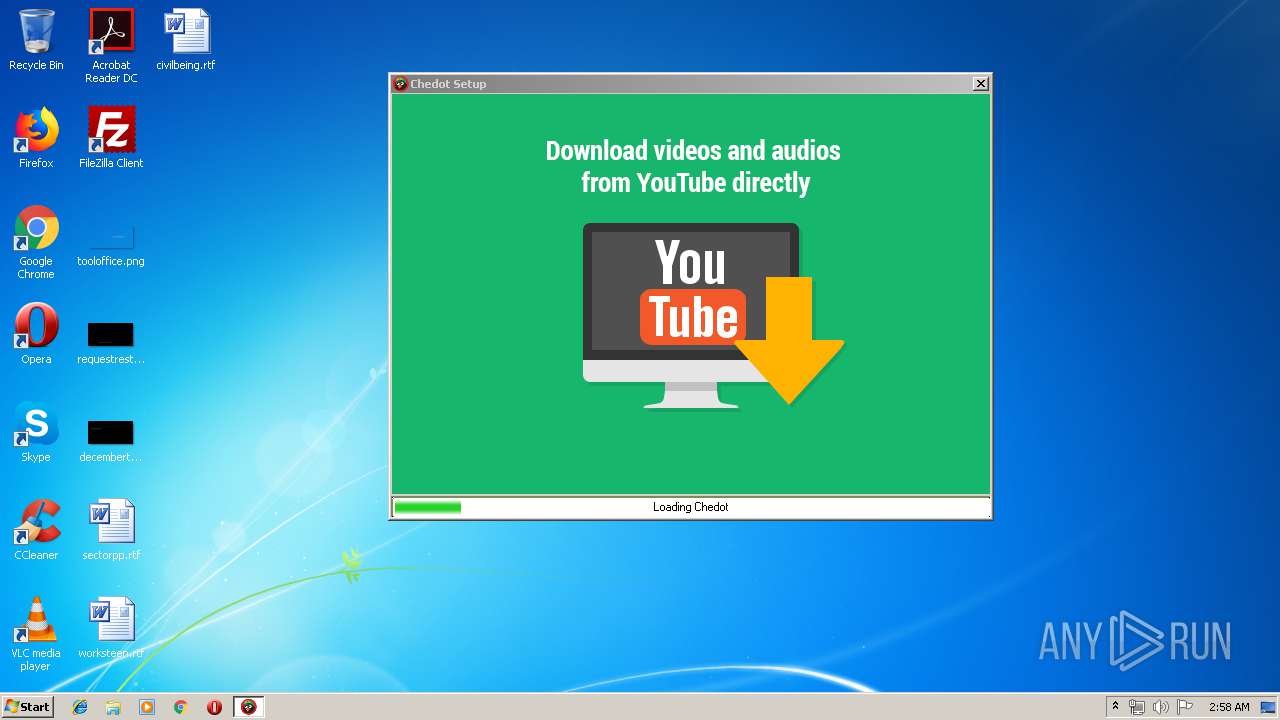This screenshot has height=720, width=1280.
Task: Click the 'Download videos and audios' headline
Action: [x=693, y=166]
